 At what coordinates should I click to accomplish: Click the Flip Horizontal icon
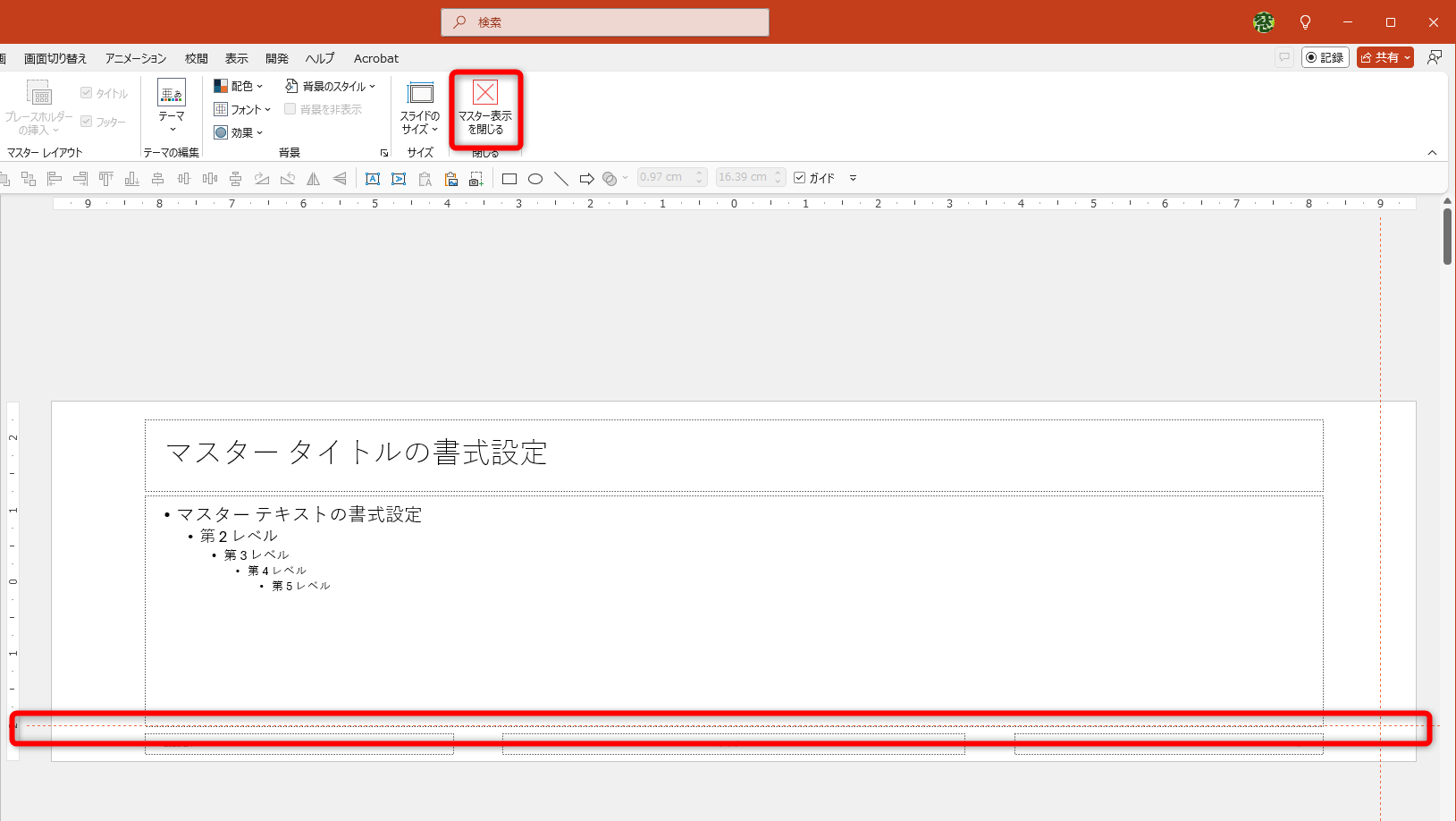click(x=313, y=179)
